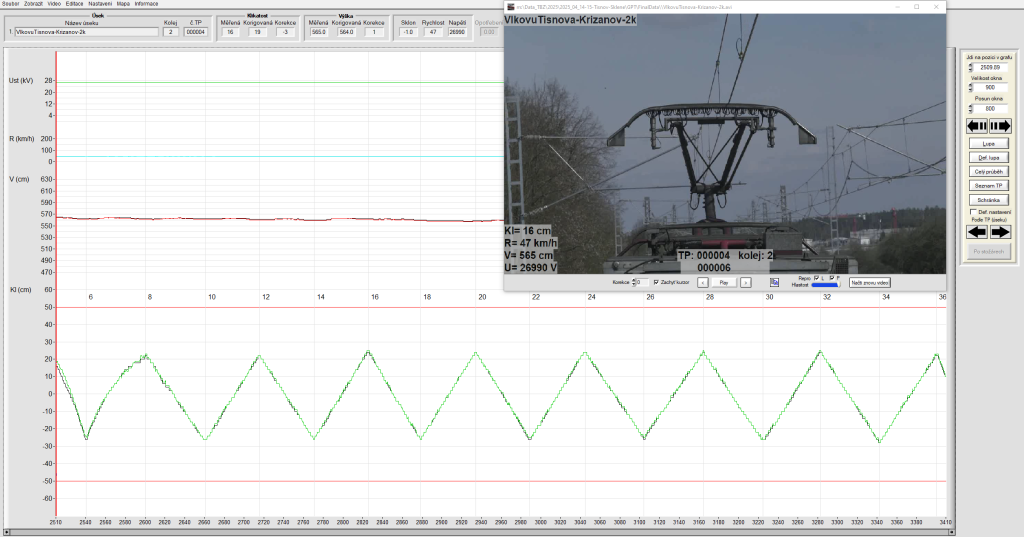Go to next TP section arrow
Image resolution: width=1024 pixels, height=537 pixels.
tap(1000, 232)
